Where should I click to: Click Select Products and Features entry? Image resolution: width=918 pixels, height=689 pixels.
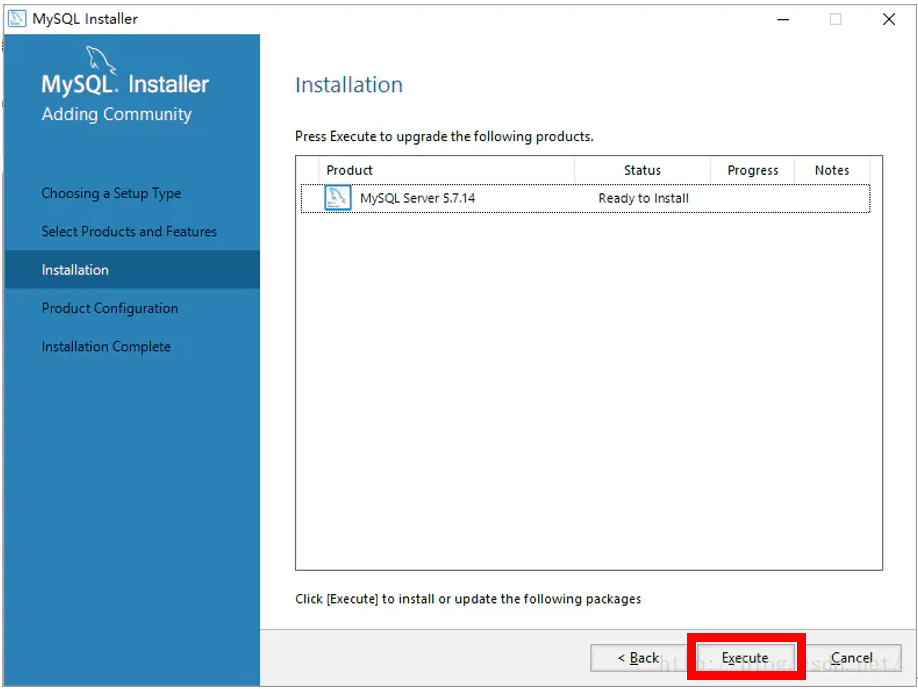point(128,231)
